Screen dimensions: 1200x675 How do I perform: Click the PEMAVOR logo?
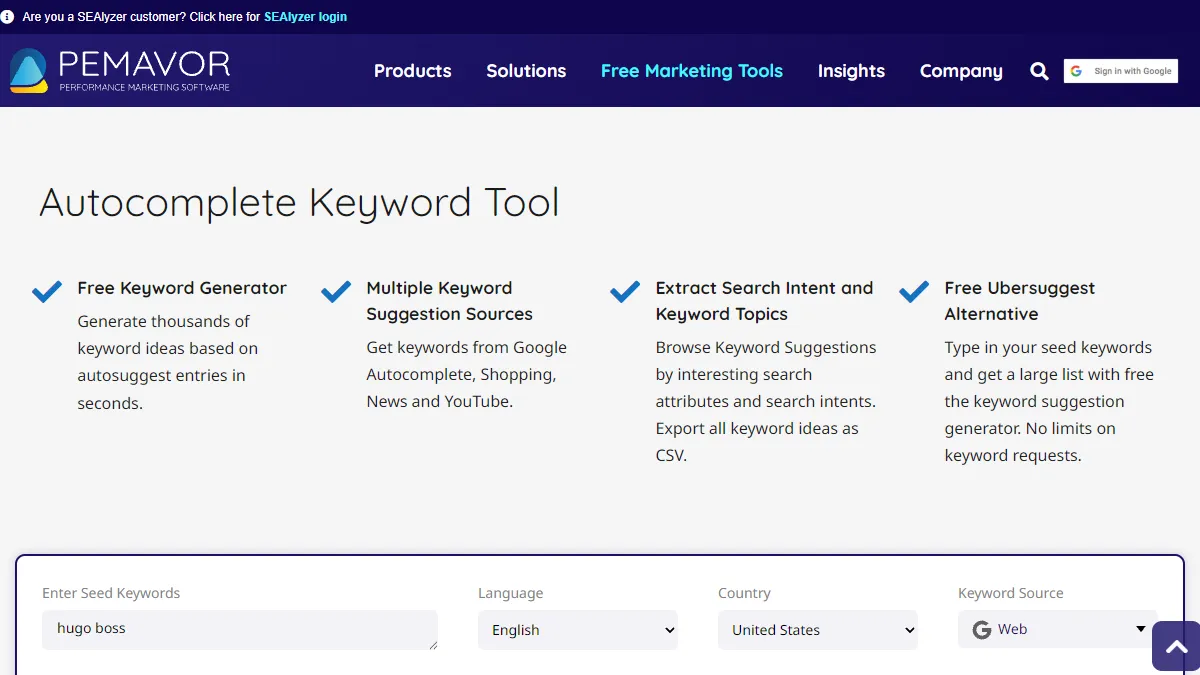click(120, 70)
